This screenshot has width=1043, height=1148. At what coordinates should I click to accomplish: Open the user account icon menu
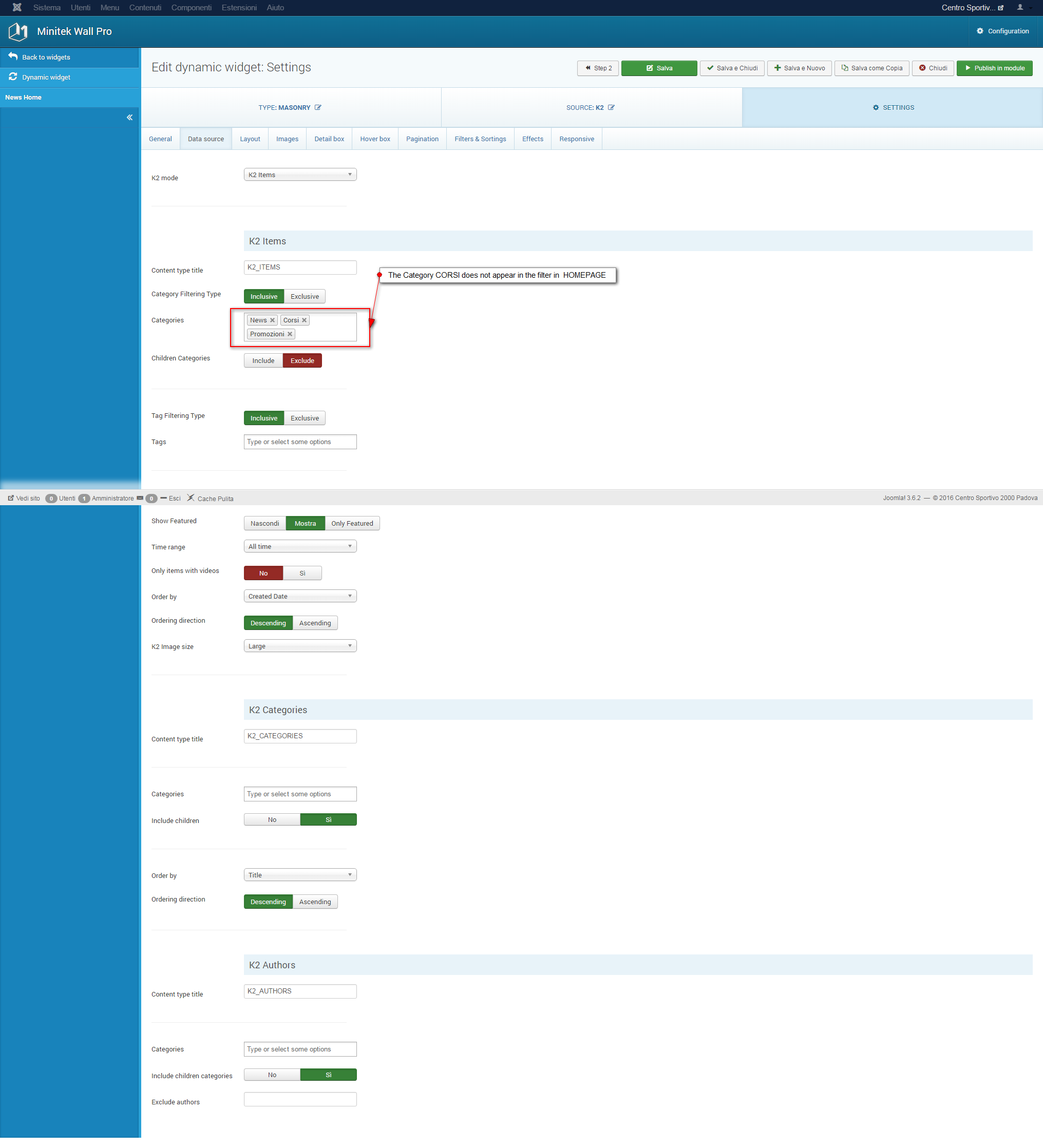point(1020,7)
